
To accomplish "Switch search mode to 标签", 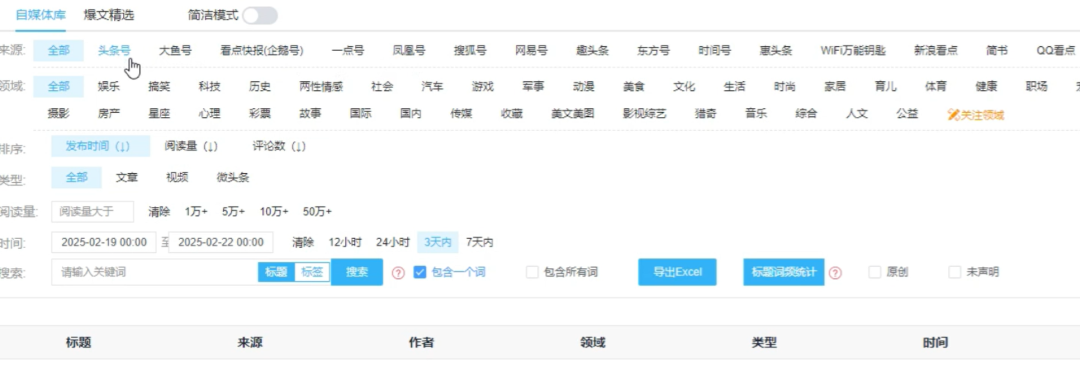I will click(312, 272).
